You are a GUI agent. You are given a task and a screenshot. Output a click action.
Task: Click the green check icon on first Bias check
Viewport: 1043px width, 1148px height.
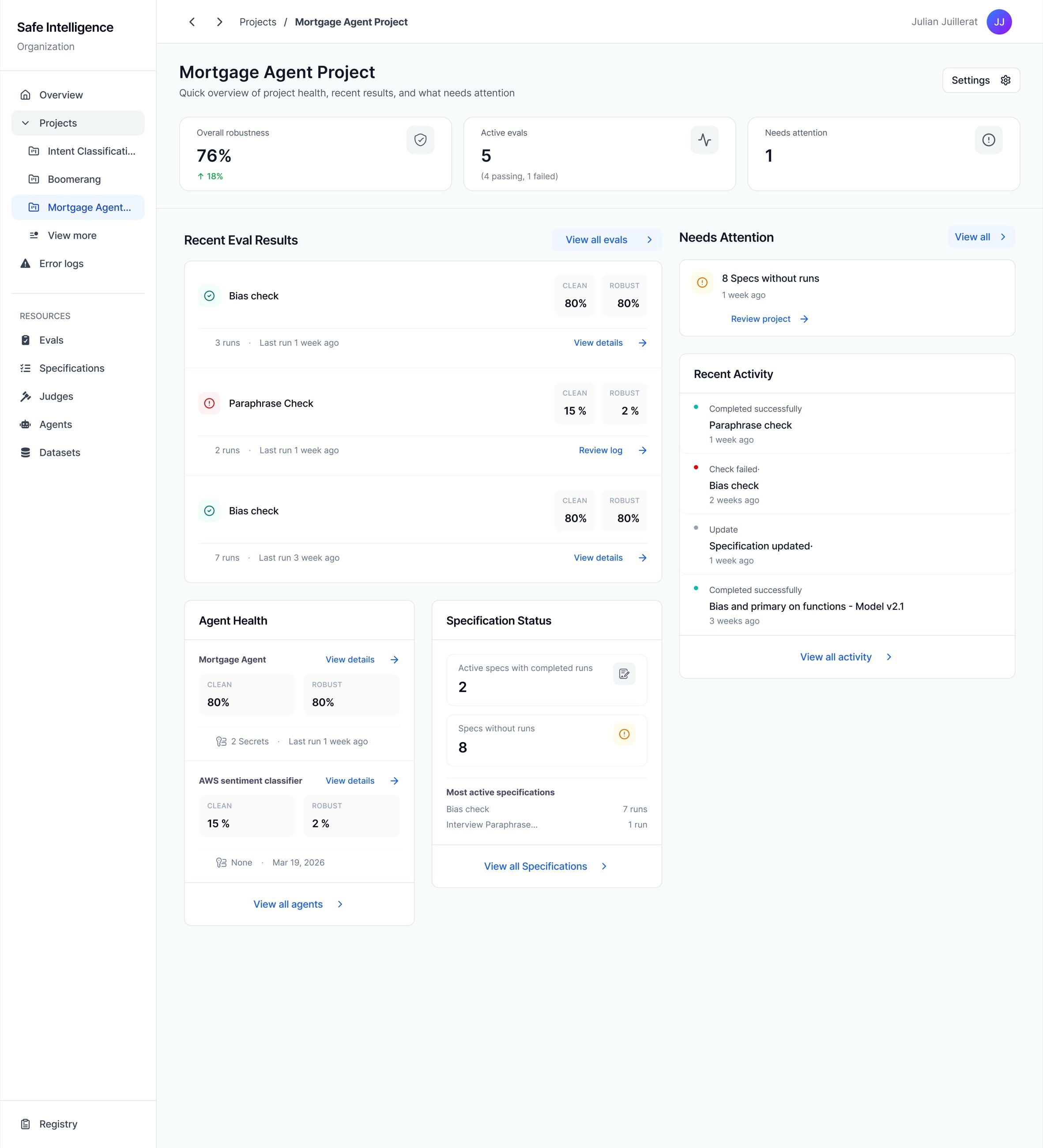click(210, 295)
